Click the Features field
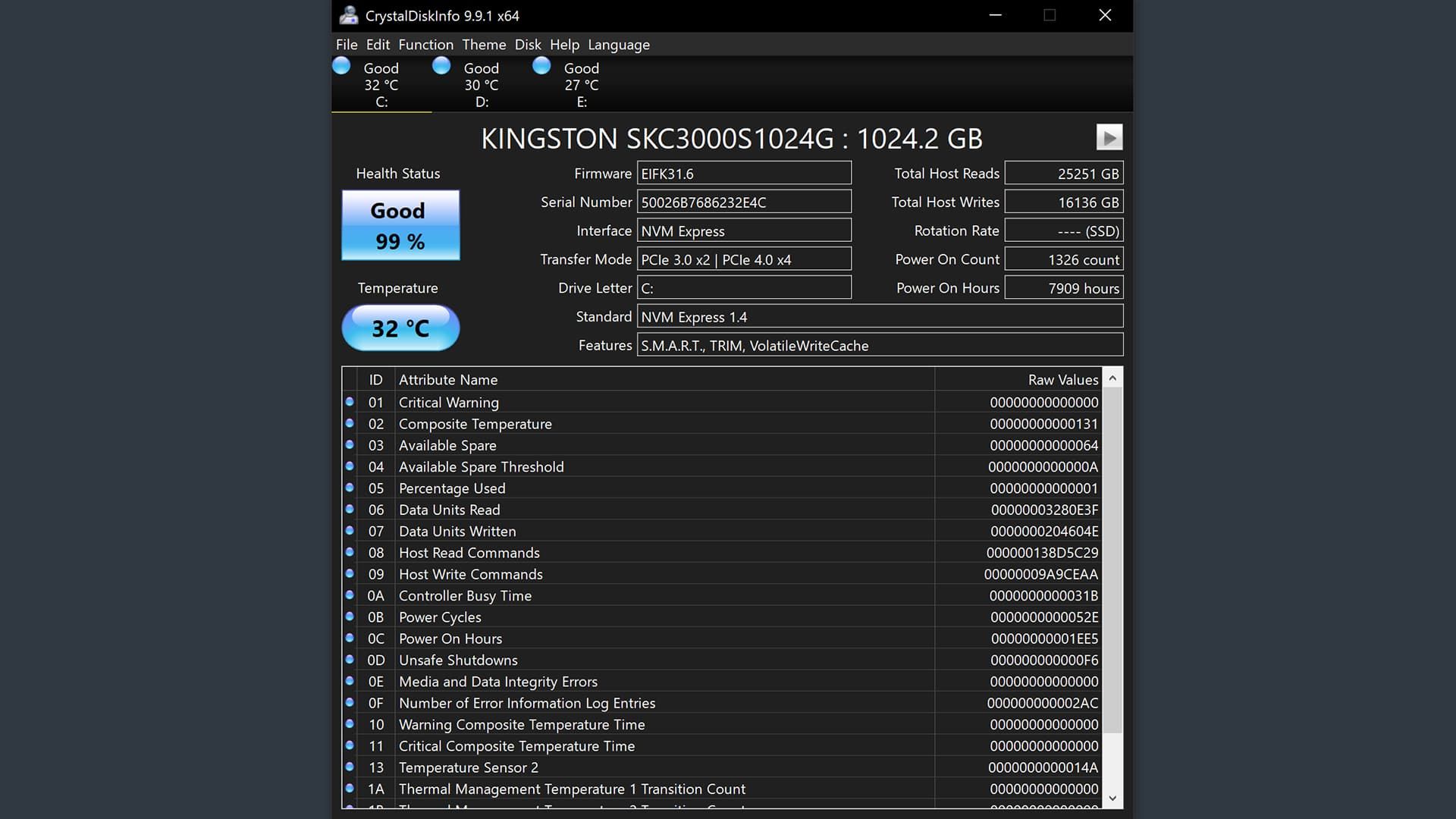 pyautogui.click(x=880, y=345)
